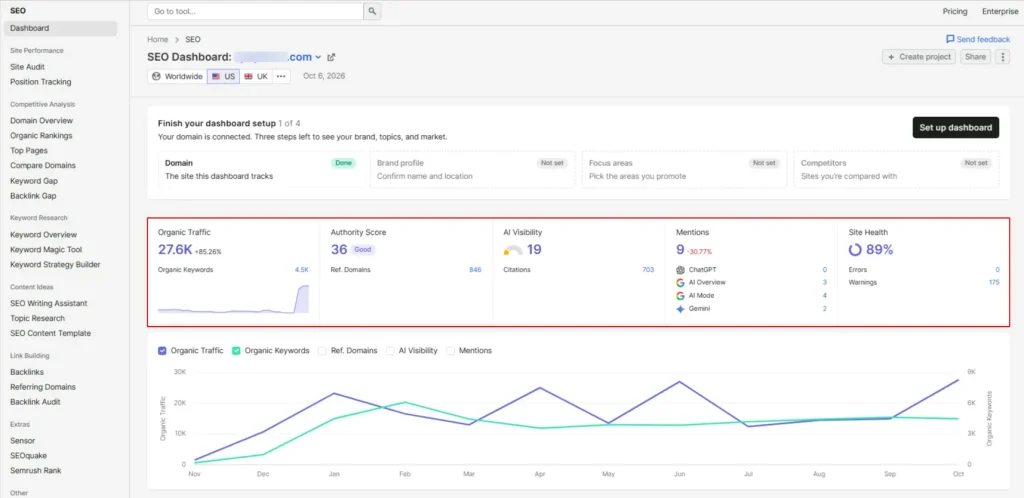
Task: Click the ChatGPT mentions icon
Action: pyautogui.click(x=680, y=270)
